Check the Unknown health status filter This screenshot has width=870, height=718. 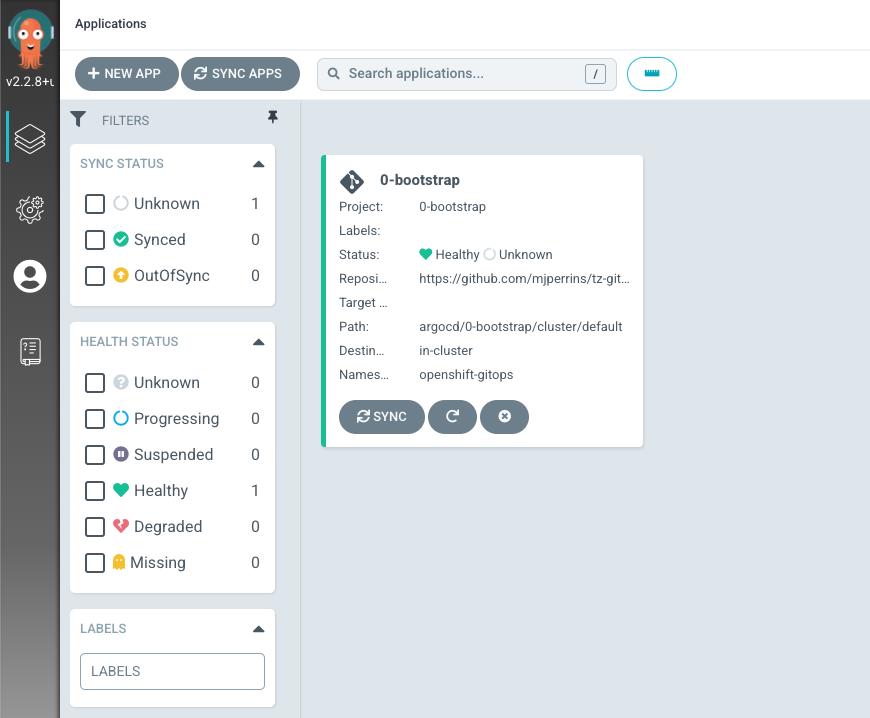point(95,382)
